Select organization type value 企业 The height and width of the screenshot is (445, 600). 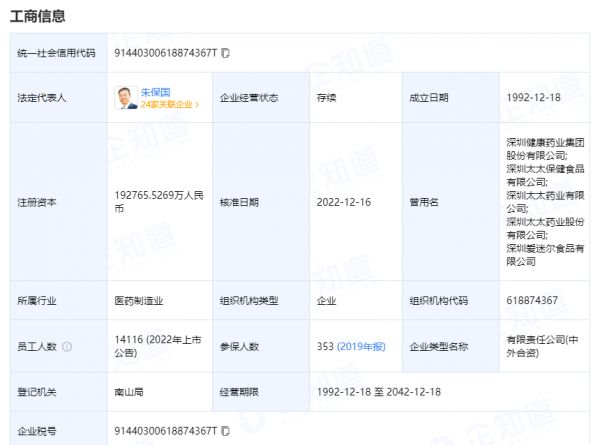click(x=326, y=301)
